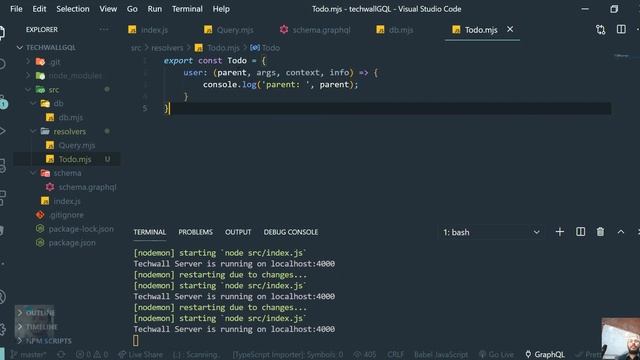Open the File menu
The width and height of the screenshot is (640, 360).
click(16, 9)
